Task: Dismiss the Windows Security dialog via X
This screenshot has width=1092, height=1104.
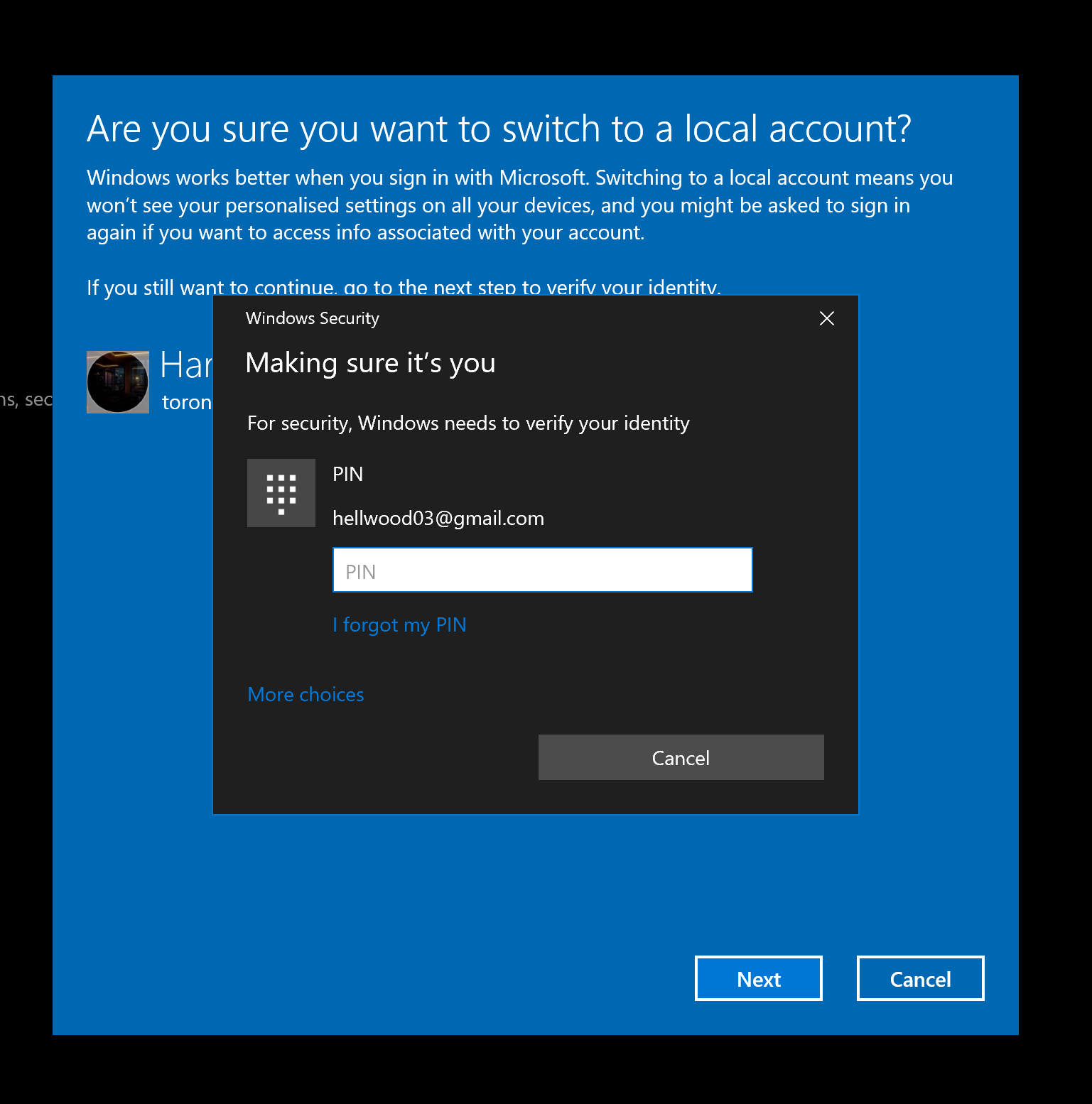Action: [826, 319]
